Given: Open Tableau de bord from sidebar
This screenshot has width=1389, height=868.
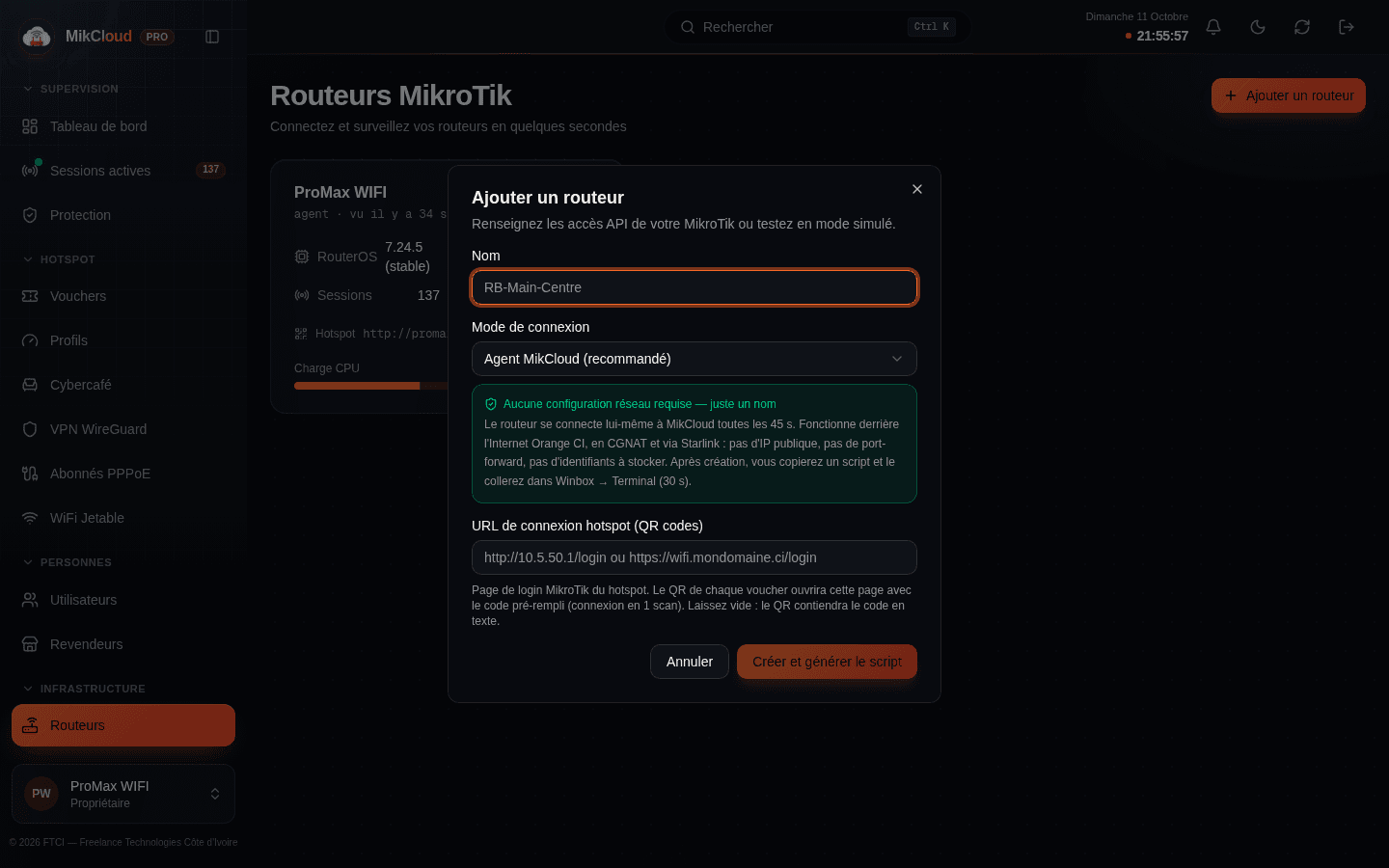Looking at the screenshot, I should [123, 126].
